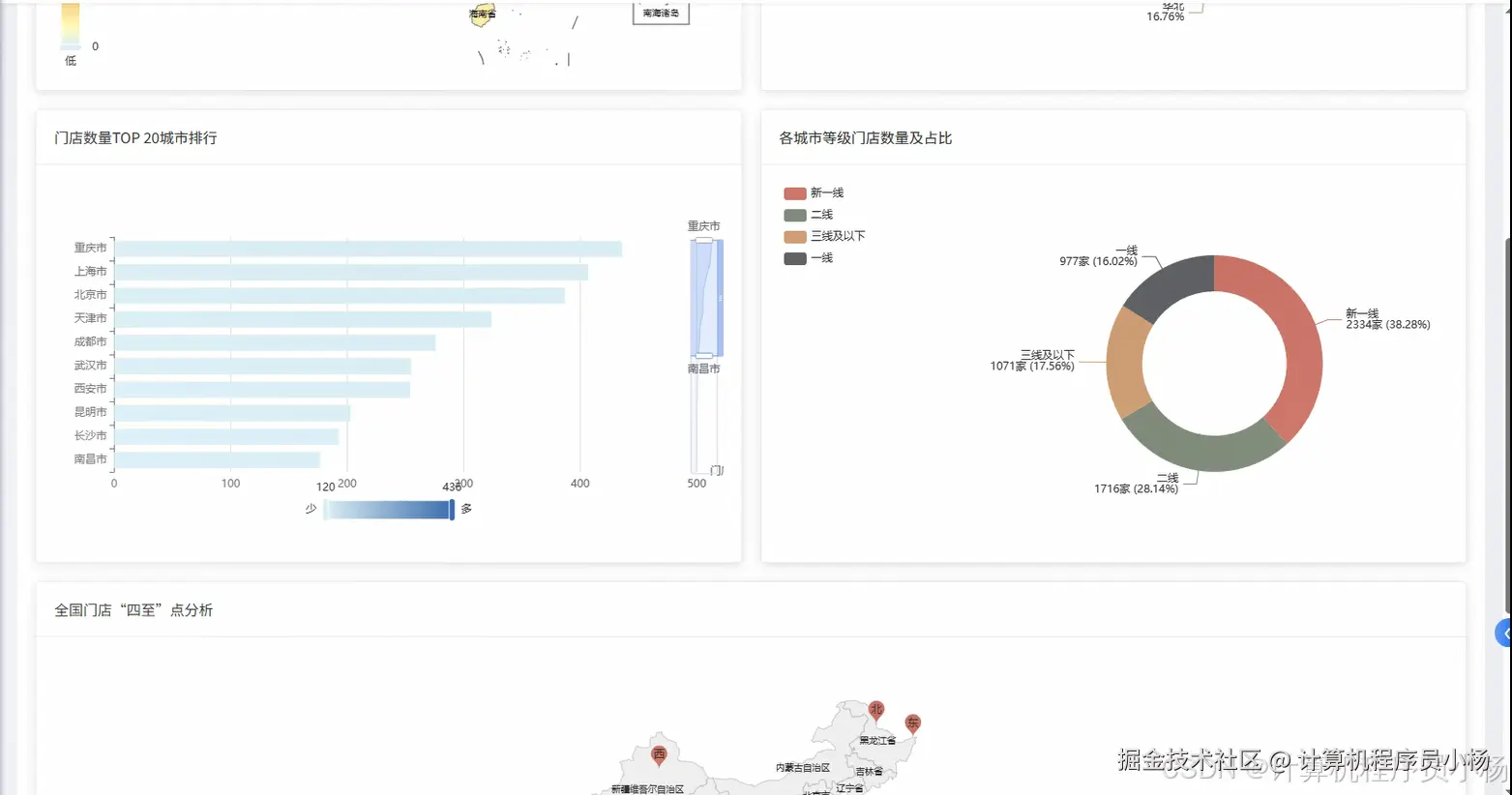This screenshot has width=1512, height=795.
Task: Click the 南昌市 bar in ranking chart
Action: pos(217,460)
